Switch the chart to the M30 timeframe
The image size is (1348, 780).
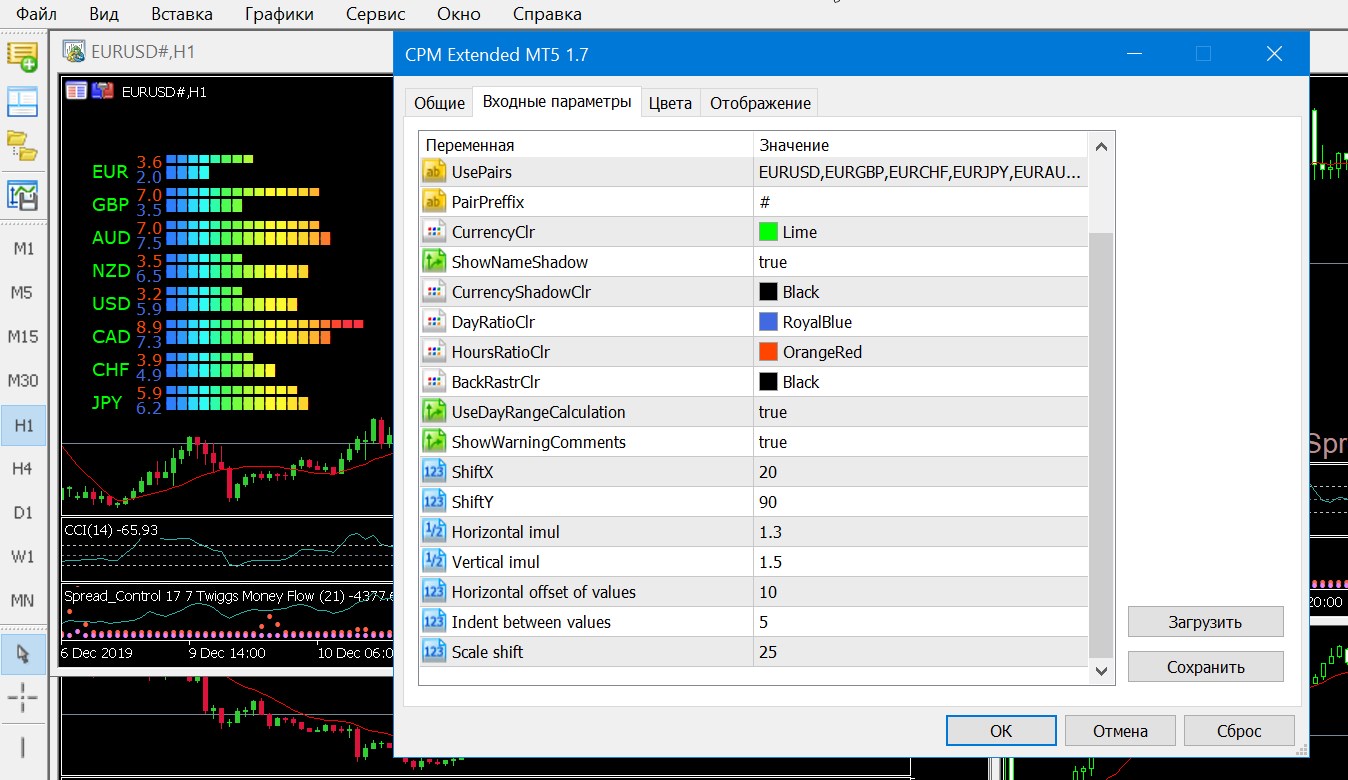tap(23, 381)
